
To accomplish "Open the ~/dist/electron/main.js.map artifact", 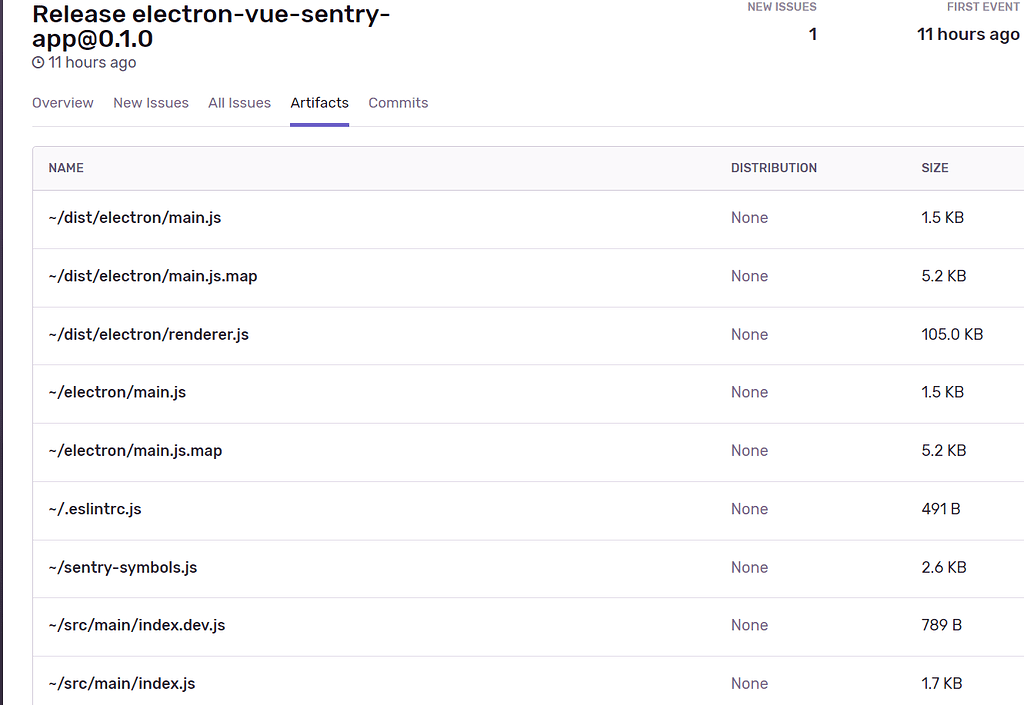I will point(152,276).
